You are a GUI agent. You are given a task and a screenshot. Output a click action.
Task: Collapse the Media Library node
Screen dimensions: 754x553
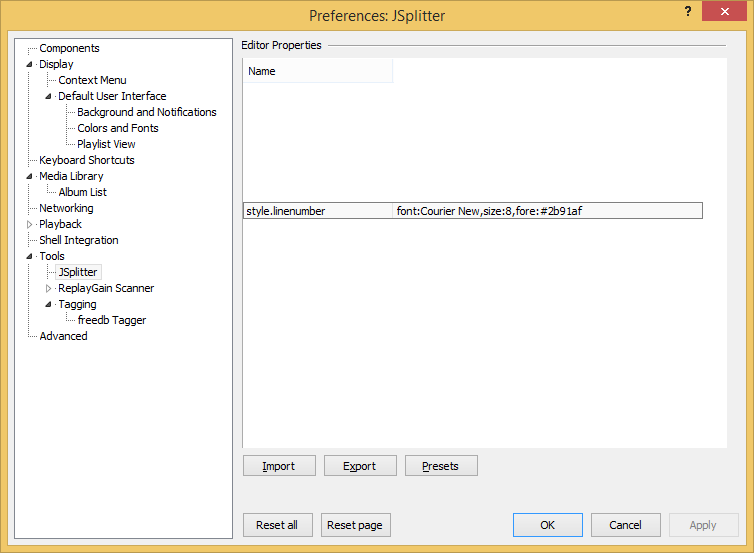29,176
